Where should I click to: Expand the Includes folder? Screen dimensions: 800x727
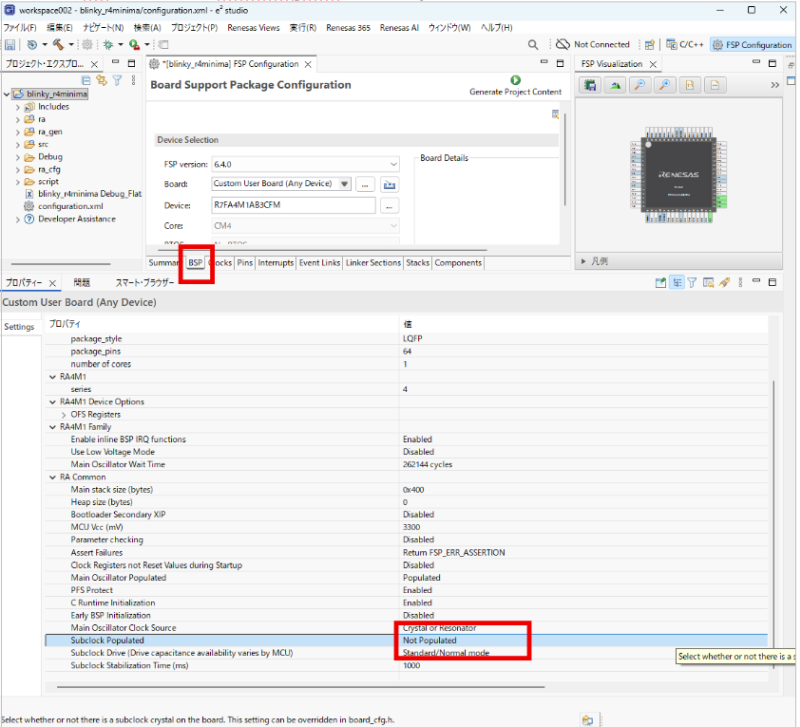tap(18, 107)
